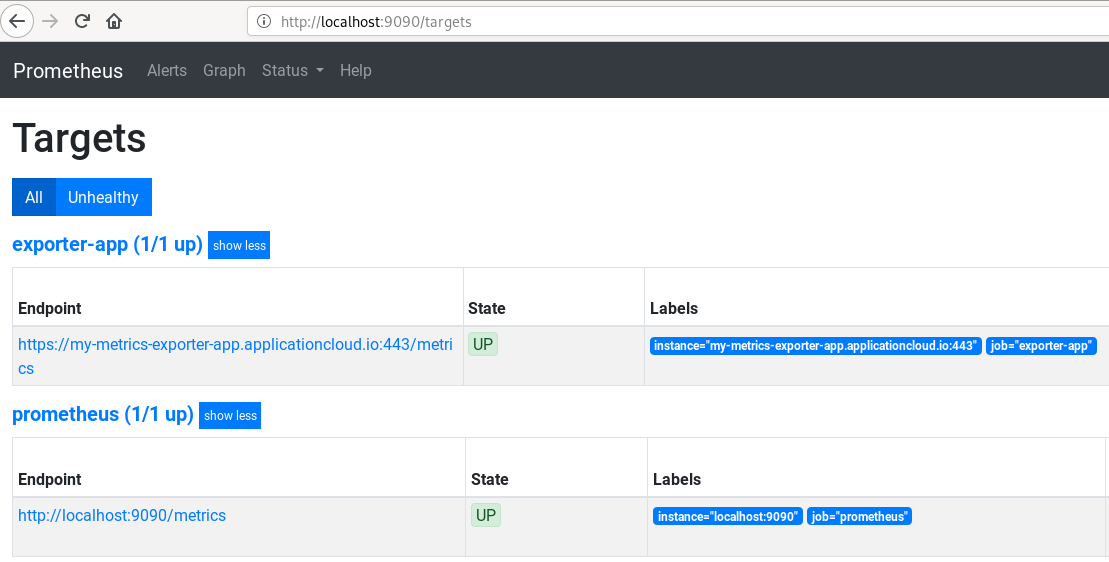Viewport: 1109px width, 562px height.
Task: Open the http://localhost:9090/metrics endpoint link
Action: coord(122,515)
